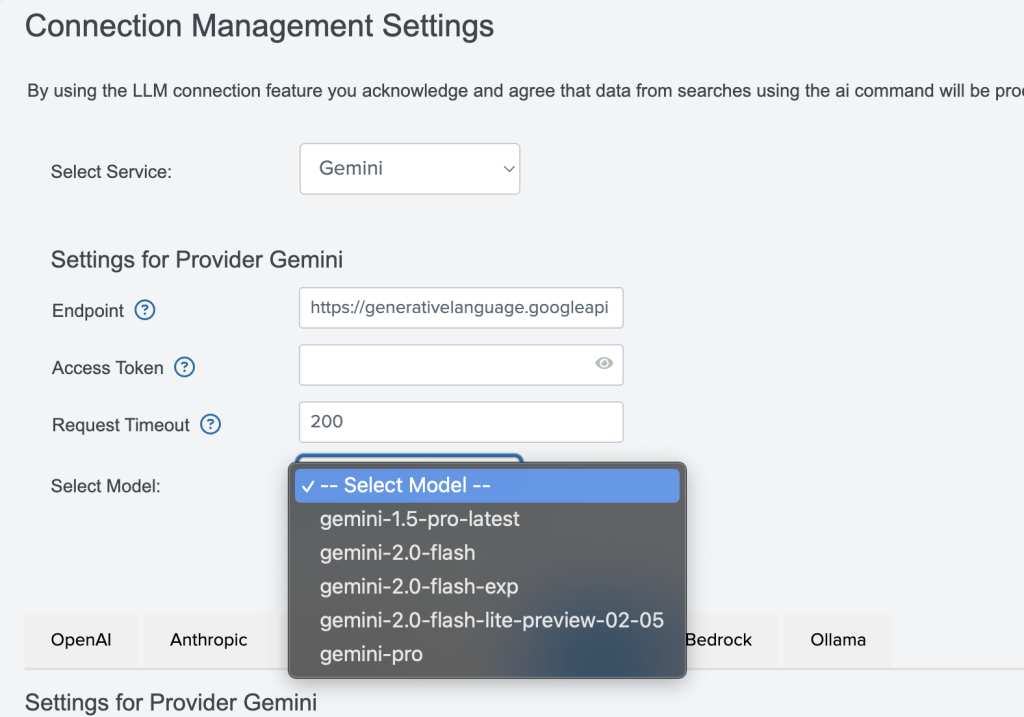The image size is (1024, 717).
Task: Select gemini-1.5-pro-latest from the model list
Action: [487, 519]
